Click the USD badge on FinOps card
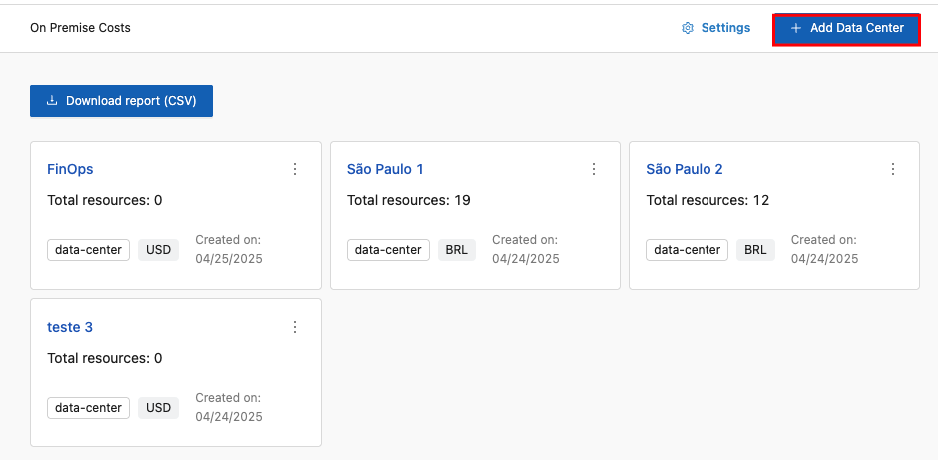938x460 pixels. [158, 249]
